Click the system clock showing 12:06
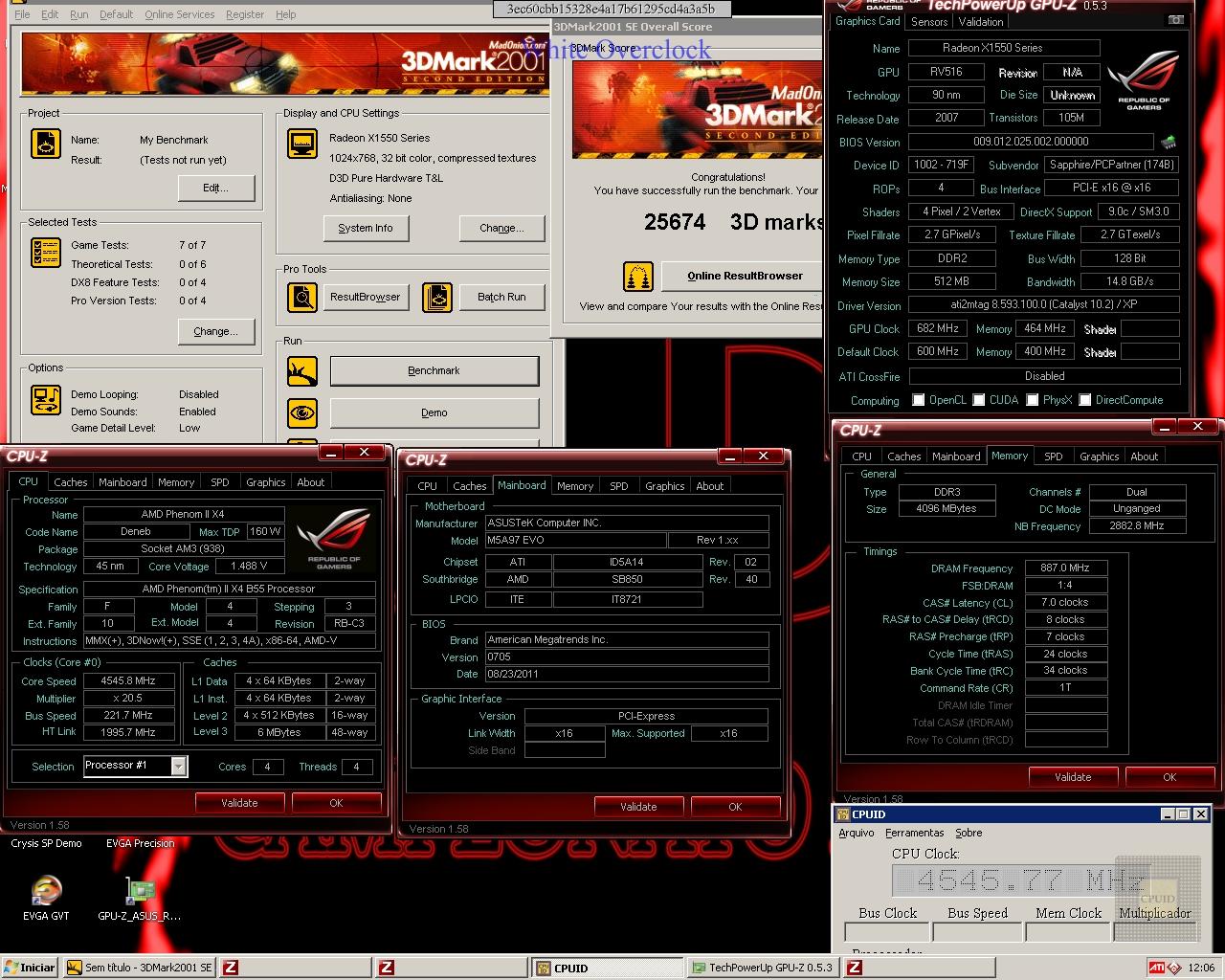This screenshot has width=1225, height=980. click(1200, 968)
